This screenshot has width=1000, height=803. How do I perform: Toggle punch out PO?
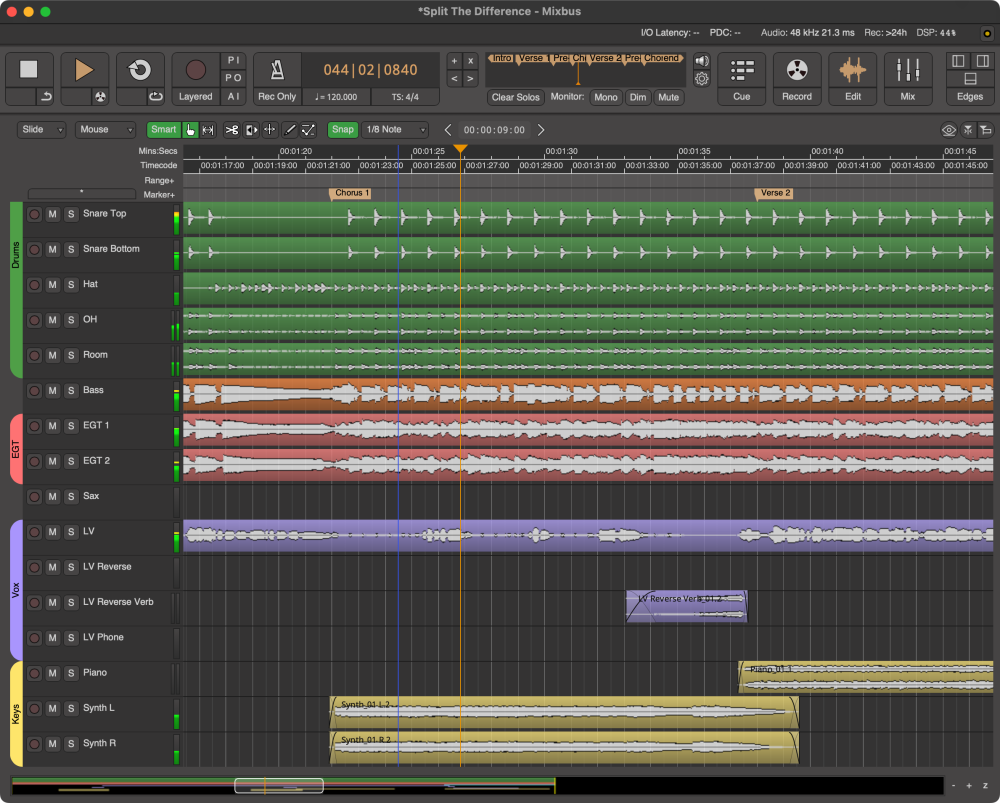tap(233, 78)
